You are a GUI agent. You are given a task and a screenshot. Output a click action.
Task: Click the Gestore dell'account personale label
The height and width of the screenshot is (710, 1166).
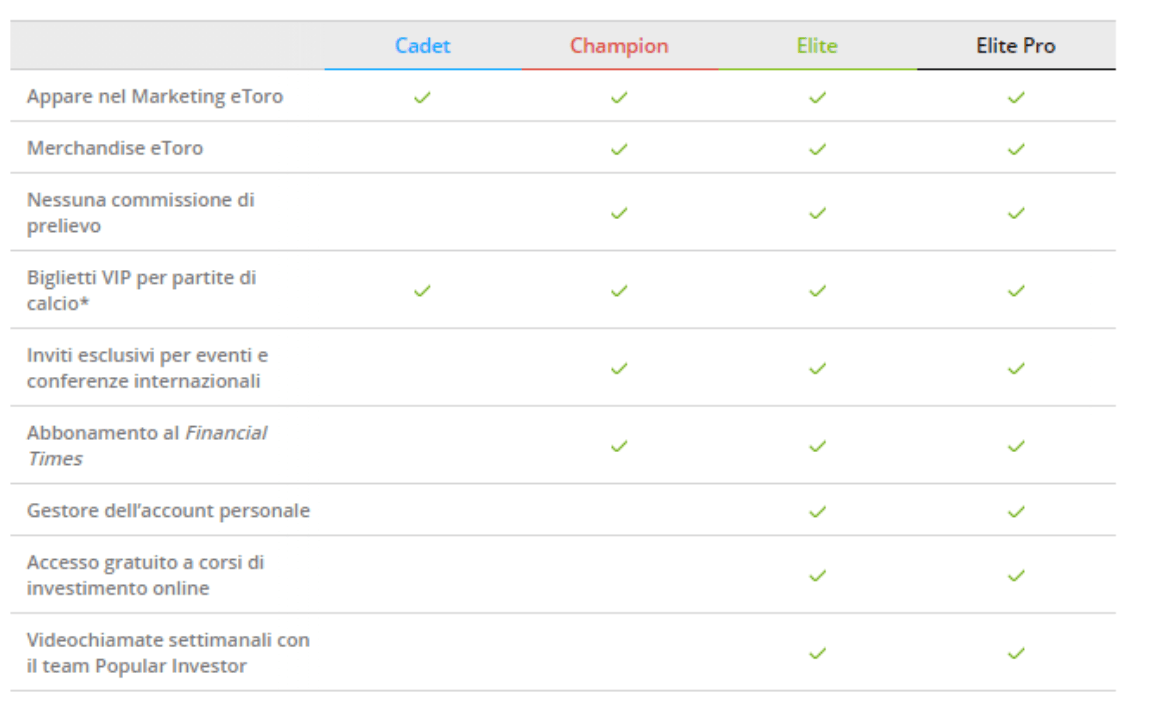pos(168,511)
